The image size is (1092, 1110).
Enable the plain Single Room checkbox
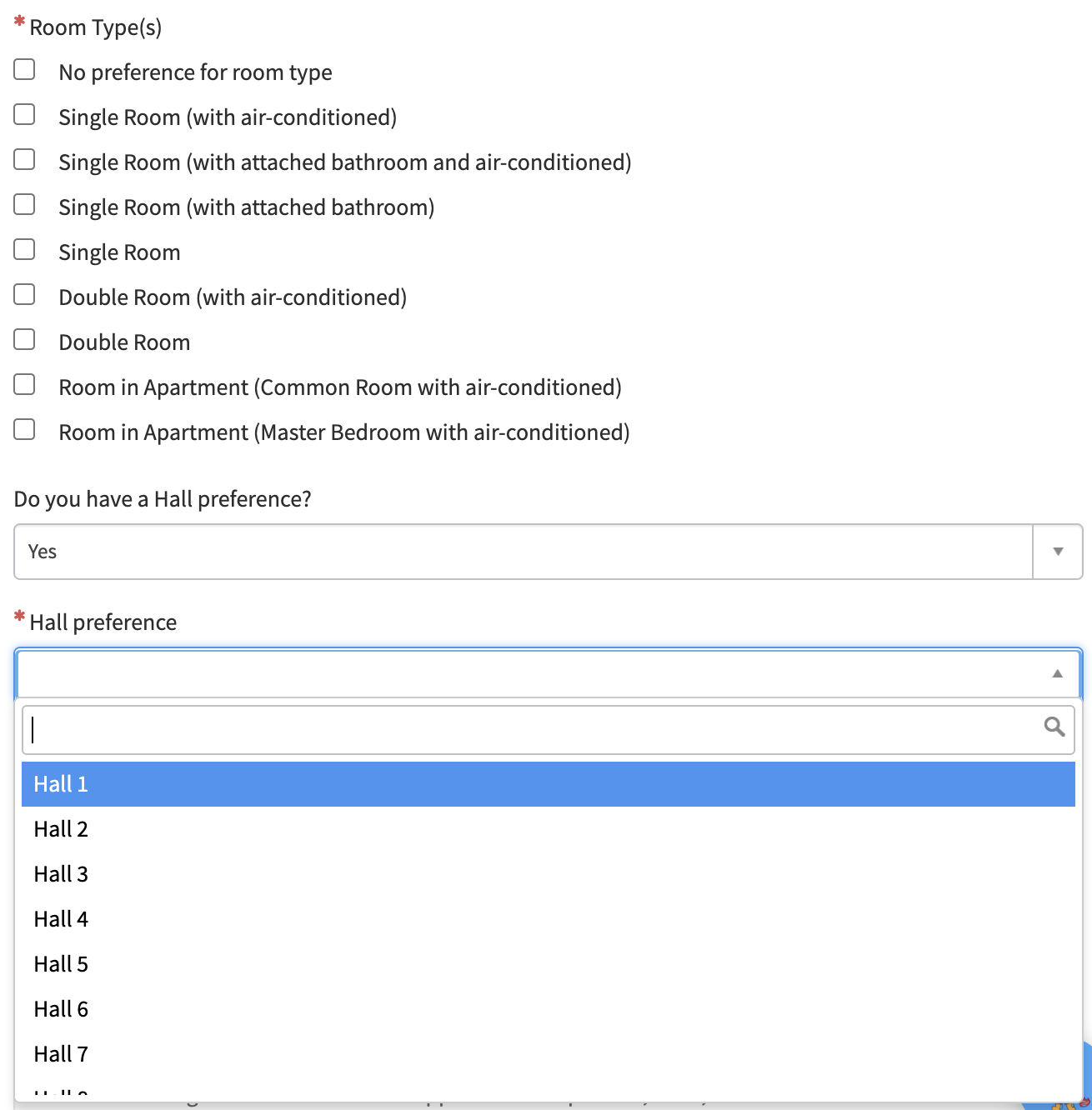(x=25, y=249)
